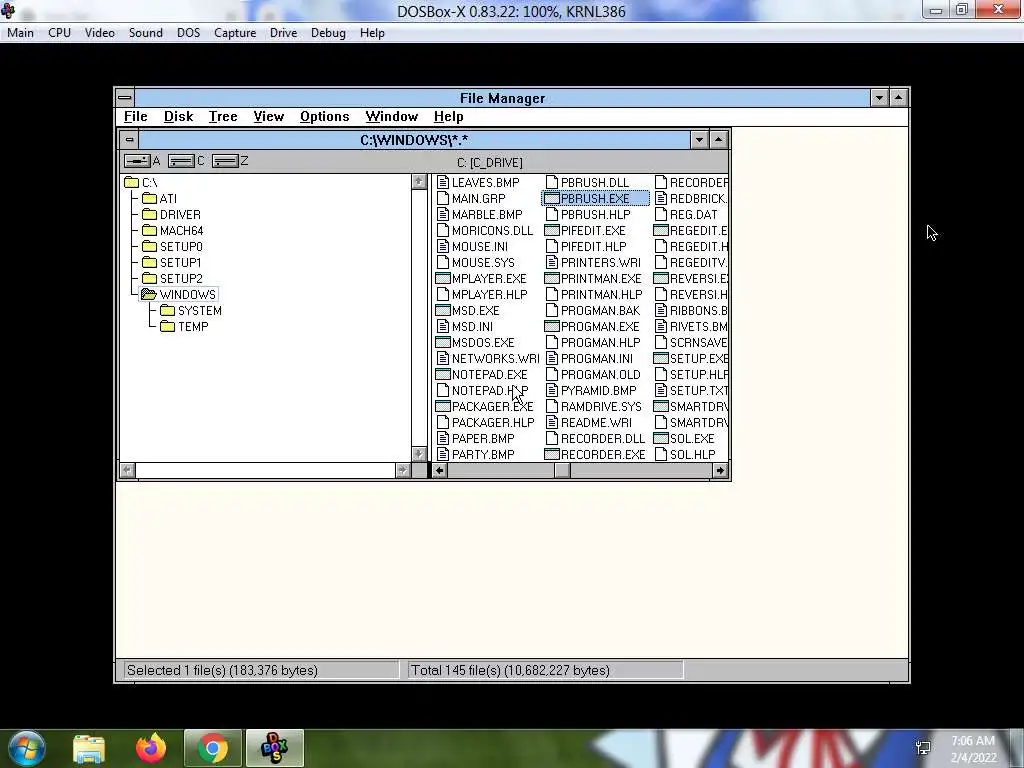Open C:\WINDOWS child window control-menu box

coord(129,140)
